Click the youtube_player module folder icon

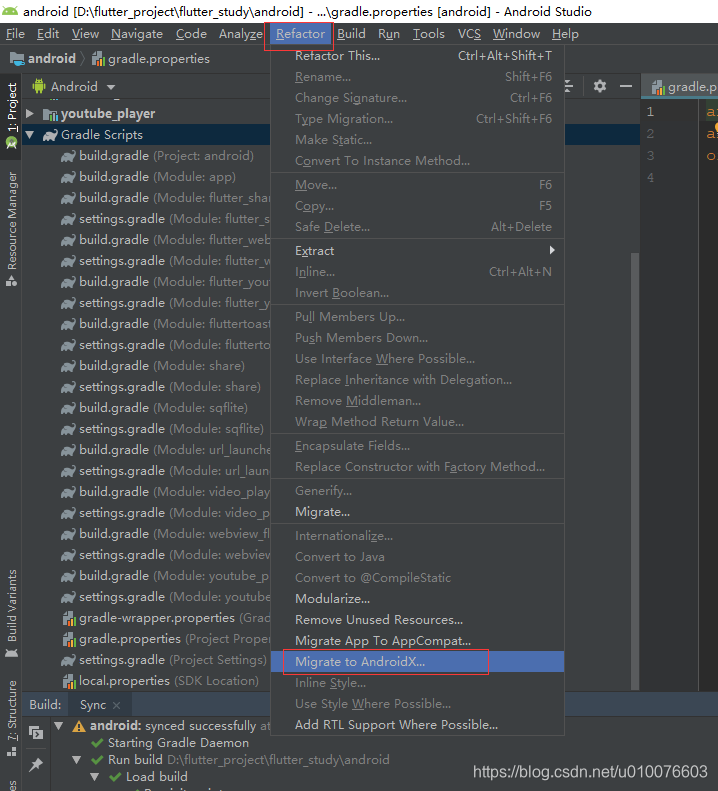[50, 115]
